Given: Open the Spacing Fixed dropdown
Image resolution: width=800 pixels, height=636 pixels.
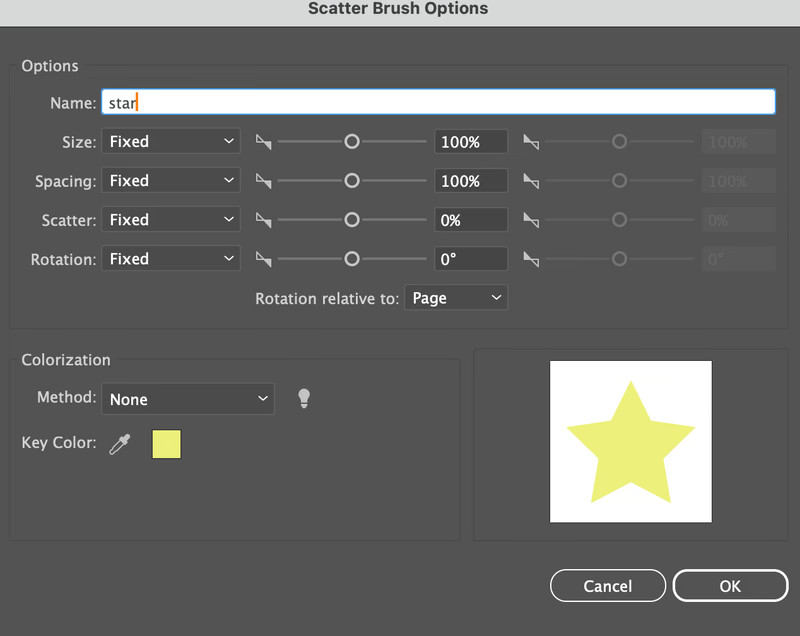Looking at the screenshot, I should [x=171, y=181].
